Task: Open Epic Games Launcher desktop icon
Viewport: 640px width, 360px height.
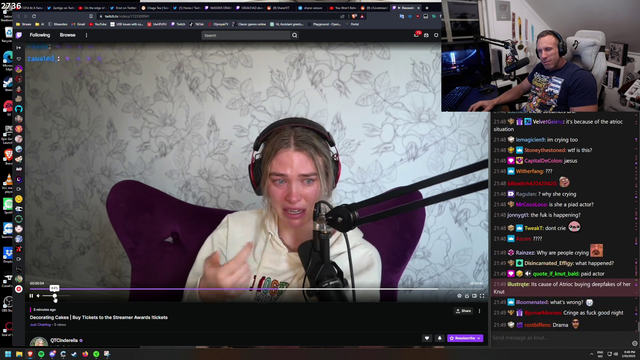Action: (8, 134)
